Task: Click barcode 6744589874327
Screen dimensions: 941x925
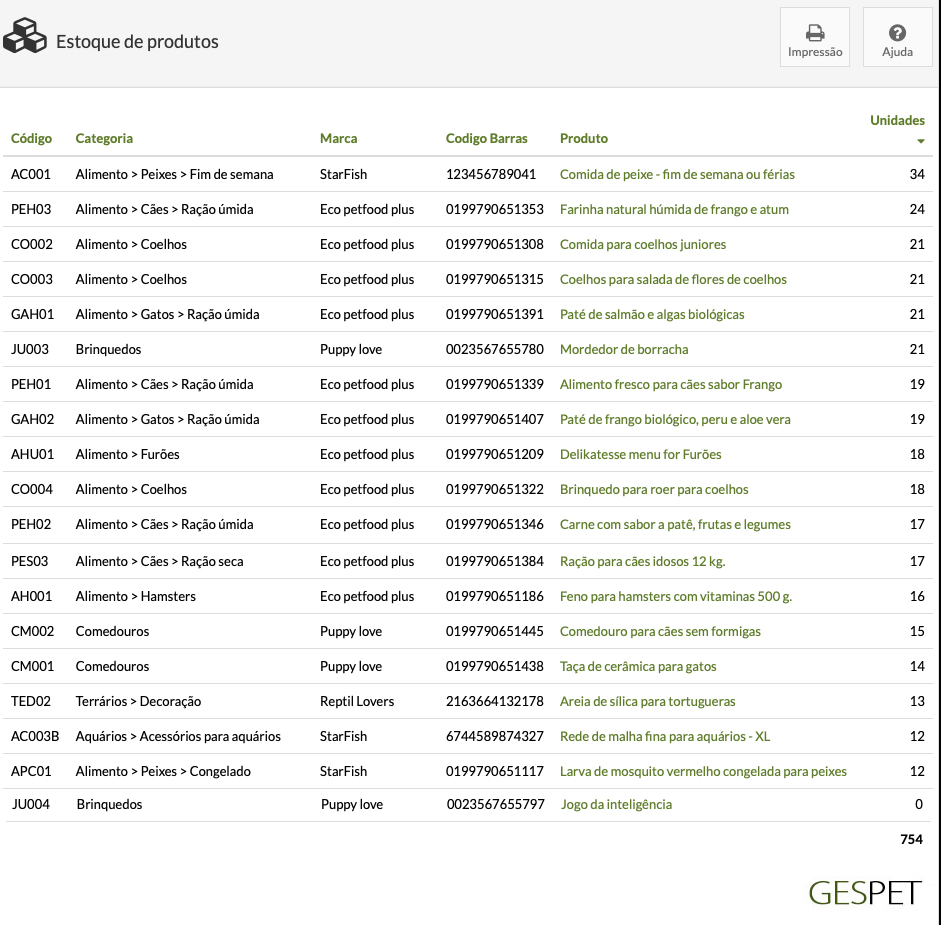Action: coord(495,737)
